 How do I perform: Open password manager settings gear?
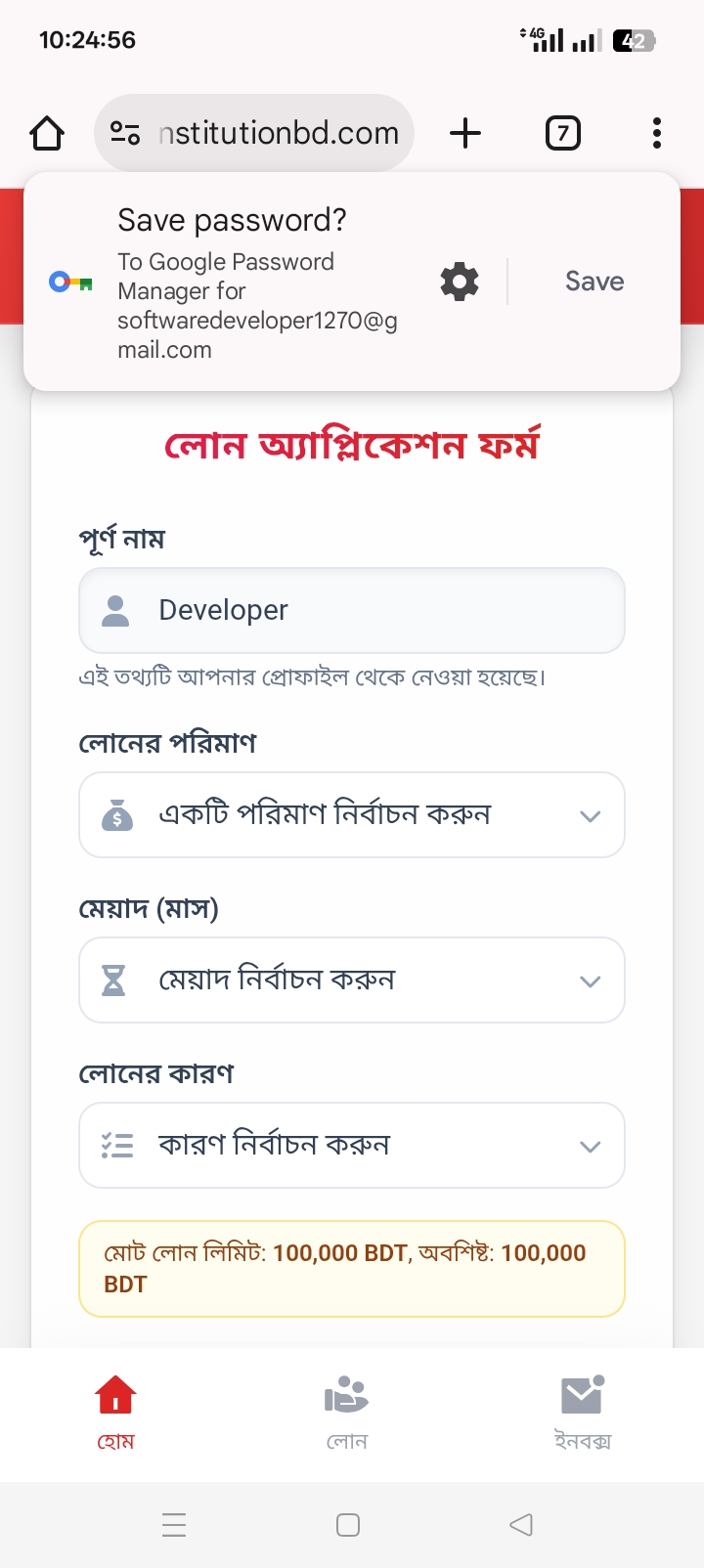coord(460,282)
